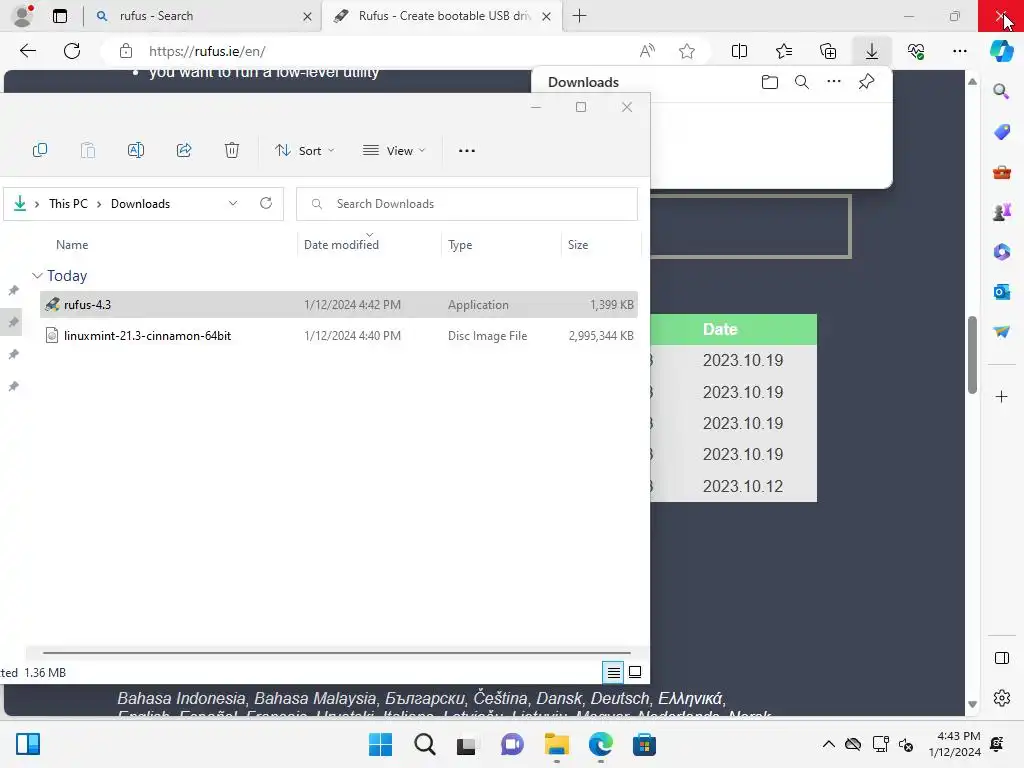Click the web page vertical scrollbar thumb
1024x768 pixels.
[x=972, y=355]
